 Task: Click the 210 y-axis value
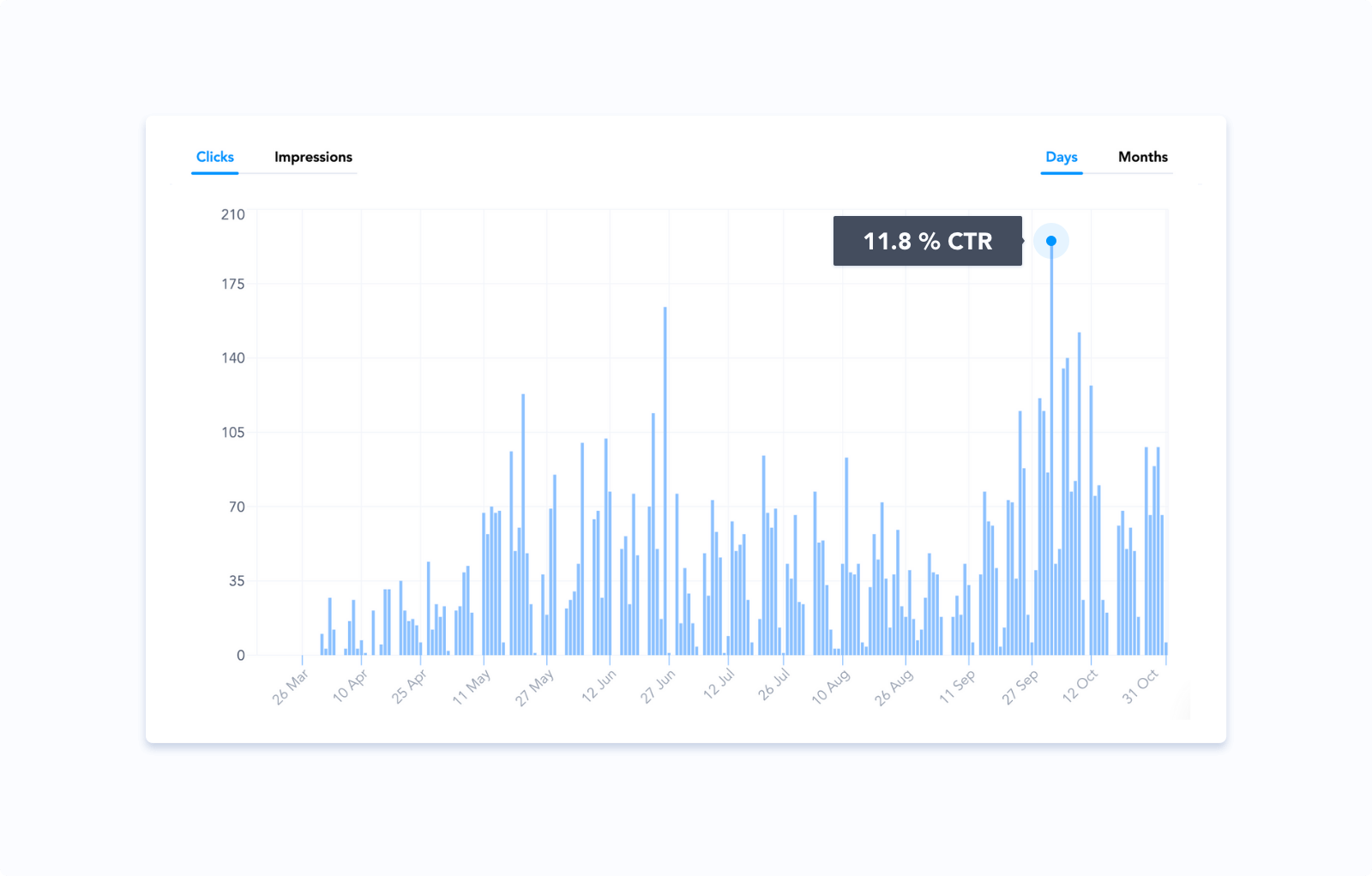(x=232, y=214)
